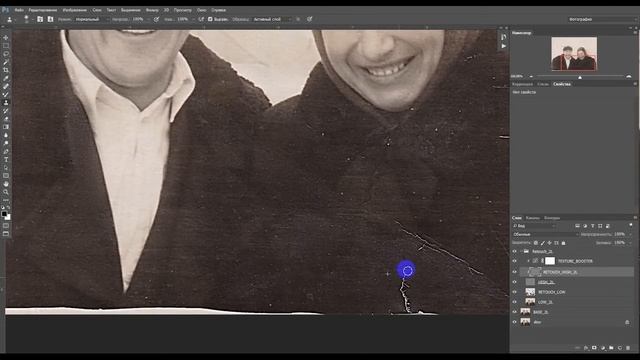Select the Rectangle shape tool
This screenshot has width=640, height=360.
(6, 176)
